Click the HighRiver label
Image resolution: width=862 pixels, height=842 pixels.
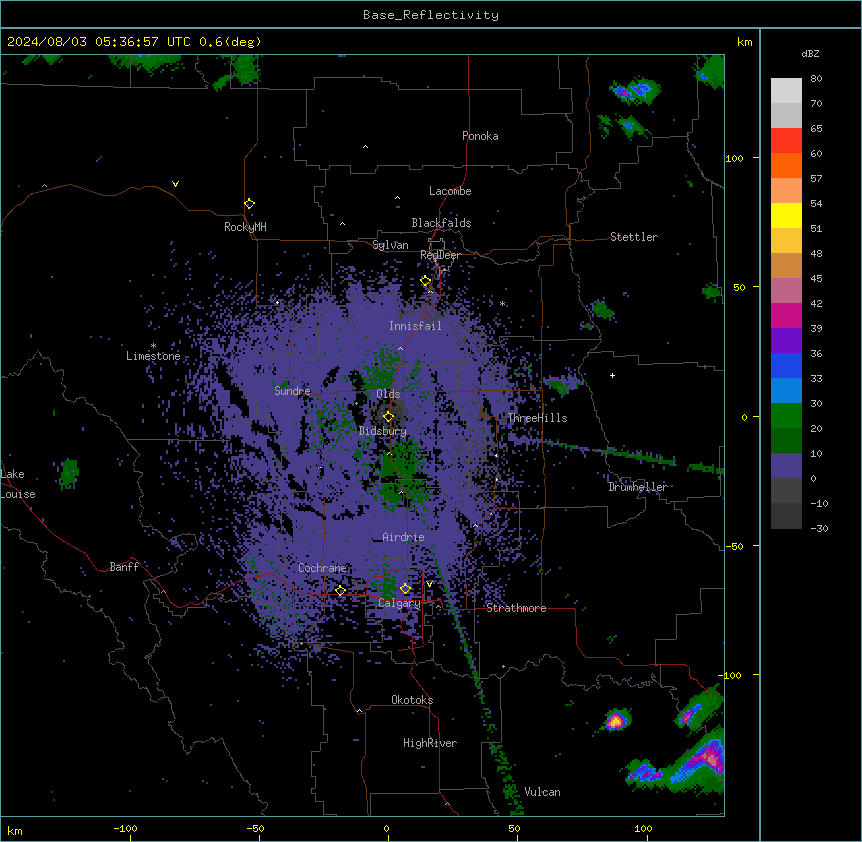pos(430,743)
